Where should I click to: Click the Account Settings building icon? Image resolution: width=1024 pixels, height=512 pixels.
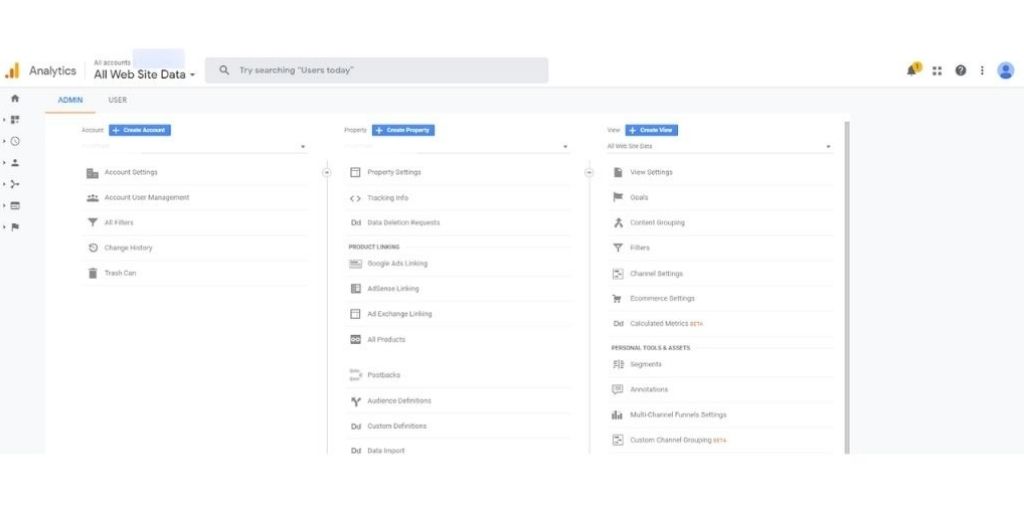point(93,173)
